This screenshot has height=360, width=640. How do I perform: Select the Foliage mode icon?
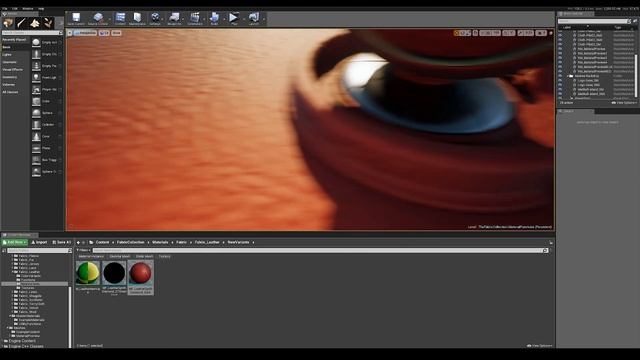coord(48,23)
